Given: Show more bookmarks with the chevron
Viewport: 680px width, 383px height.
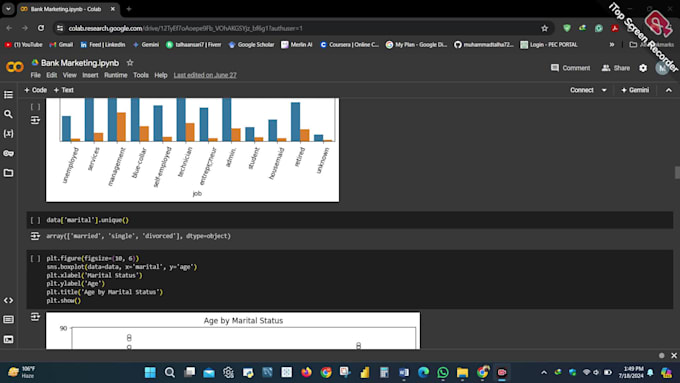Looking at the screenshot, I should pyautogui.click(x=612, y=45).
